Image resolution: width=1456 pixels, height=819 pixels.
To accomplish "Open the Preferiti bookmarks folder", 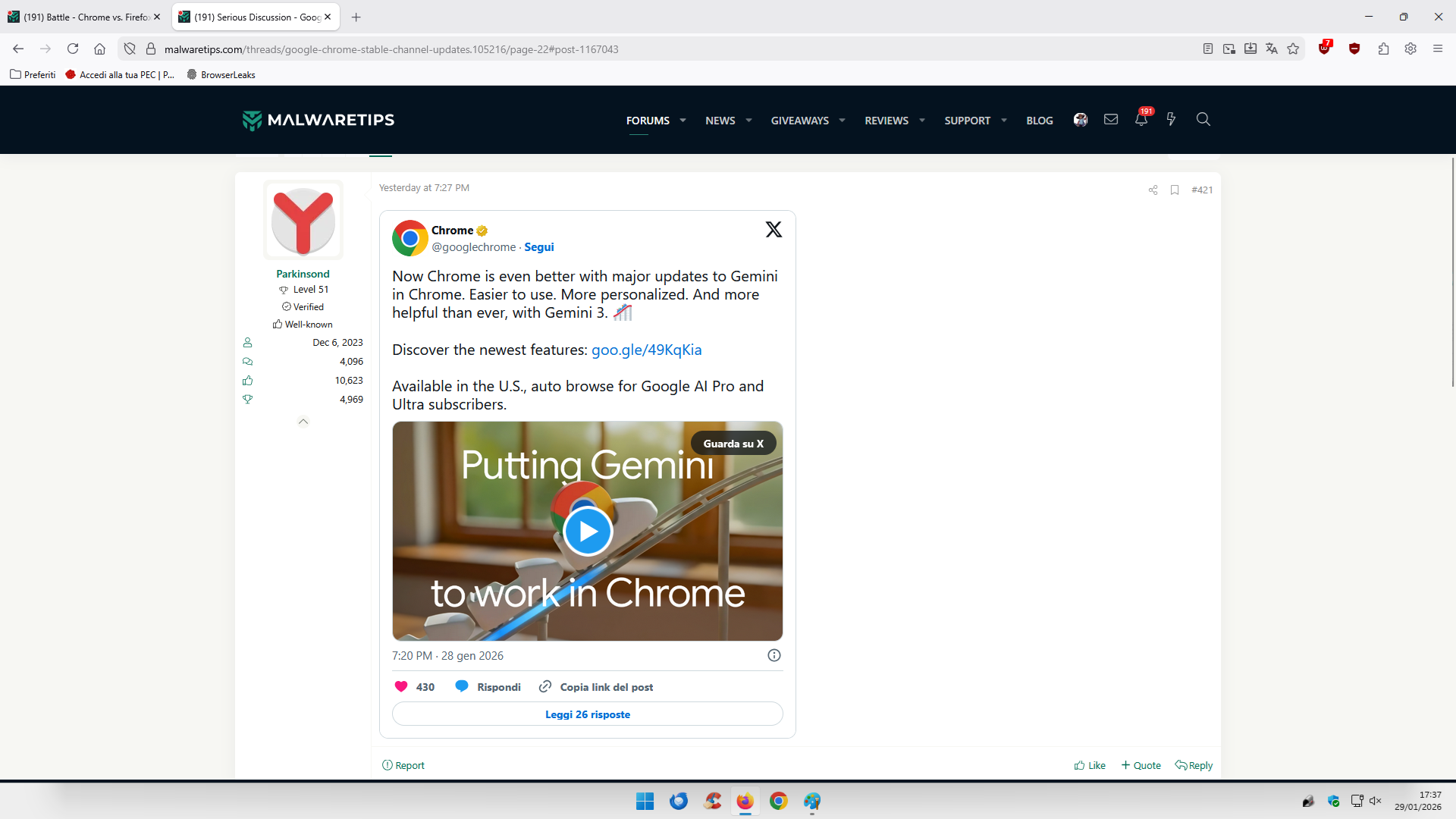I will click(x=33, y=74).
